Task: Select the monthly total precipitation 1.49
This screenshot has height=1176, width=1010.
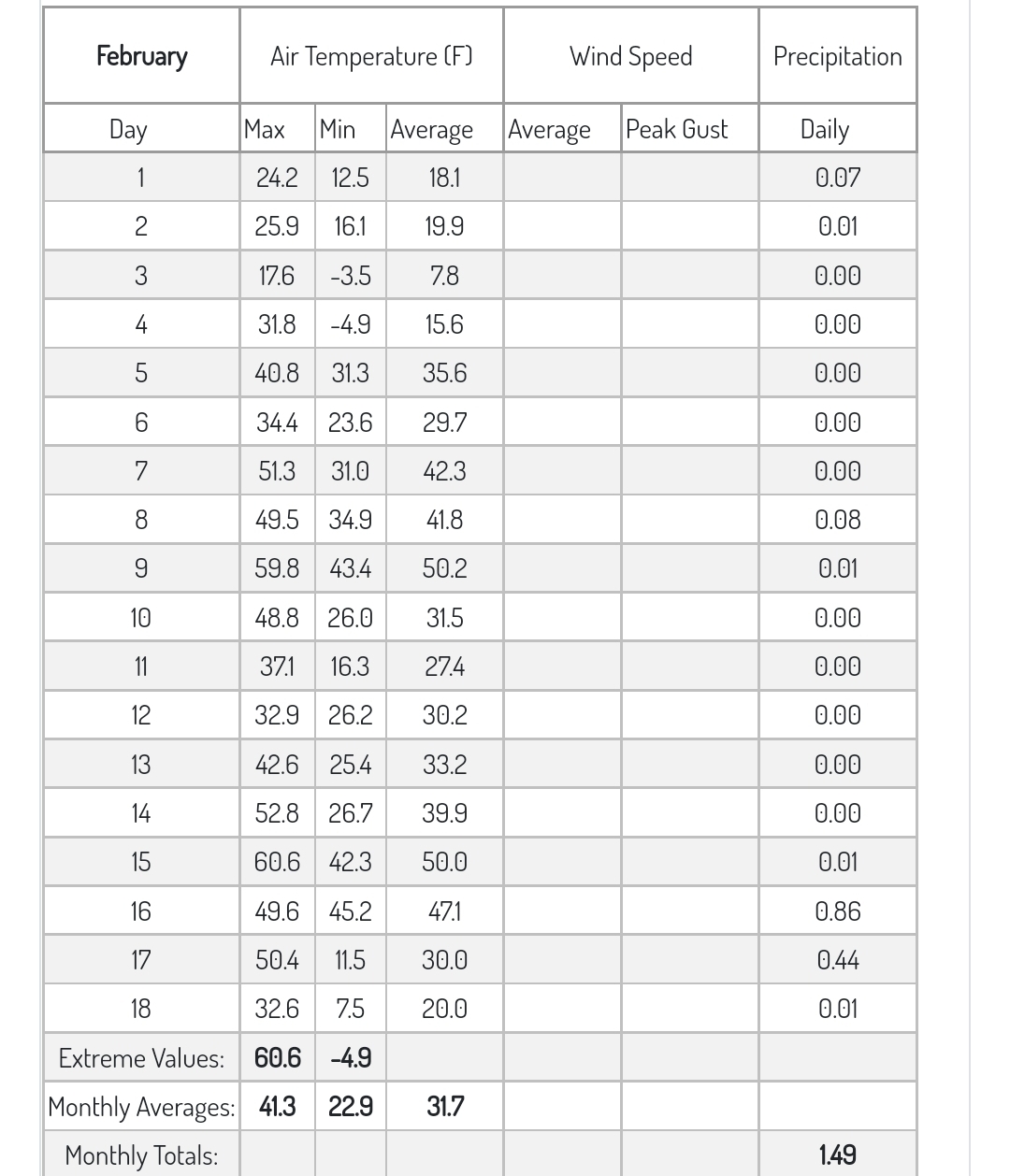Action: pos(838,1155)
